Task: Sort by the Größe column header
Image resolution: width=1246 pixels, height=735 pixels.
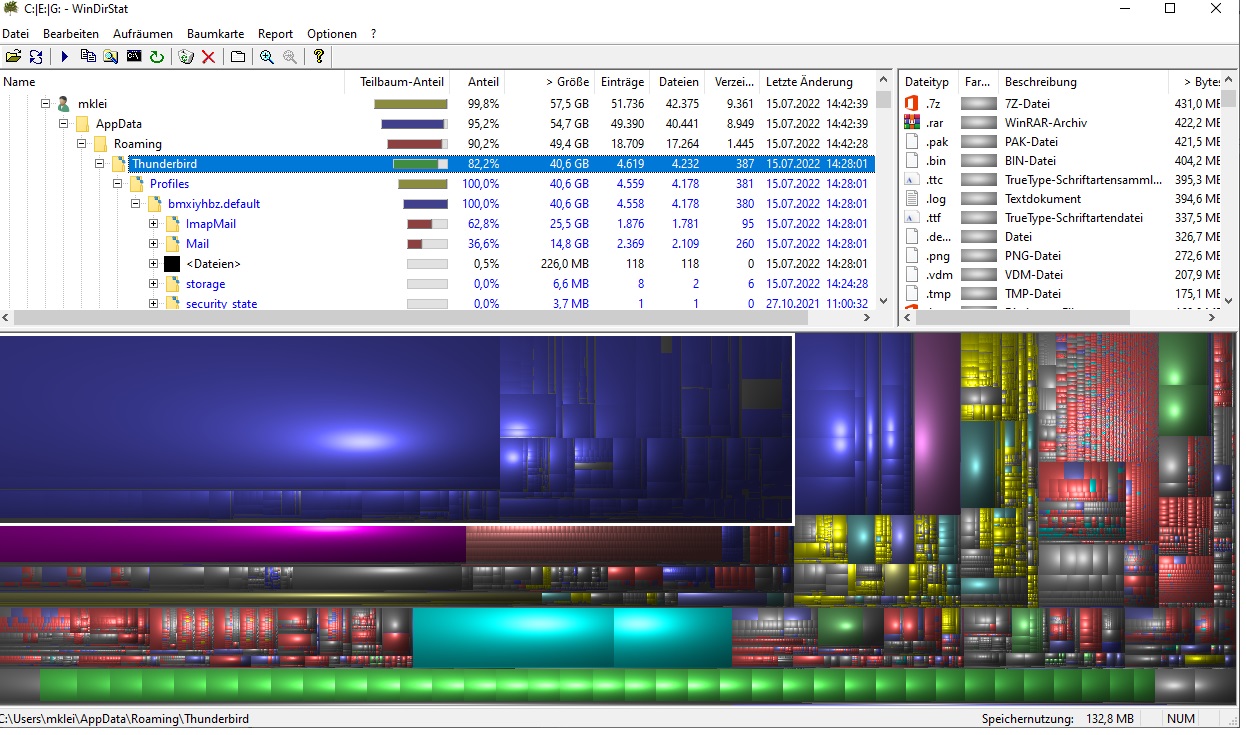Action: coord(549,82)
